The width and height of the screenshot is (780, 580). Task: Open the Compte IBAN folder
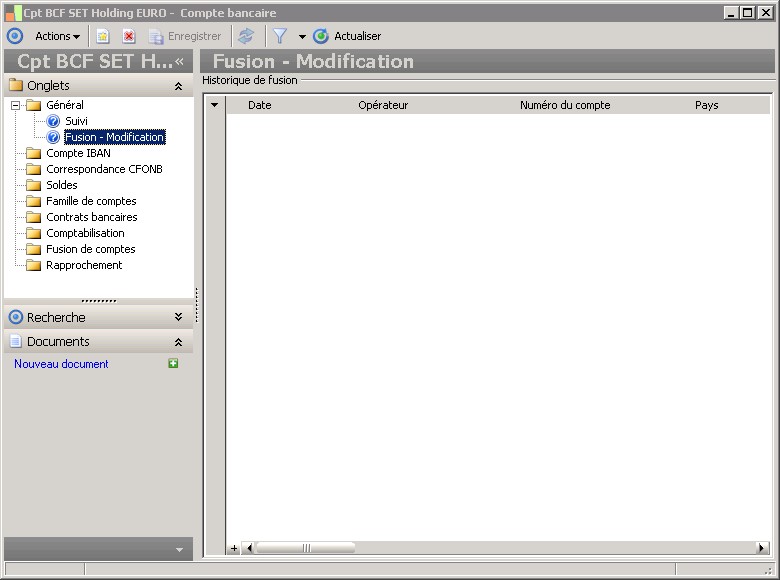[x=78, y=153]
